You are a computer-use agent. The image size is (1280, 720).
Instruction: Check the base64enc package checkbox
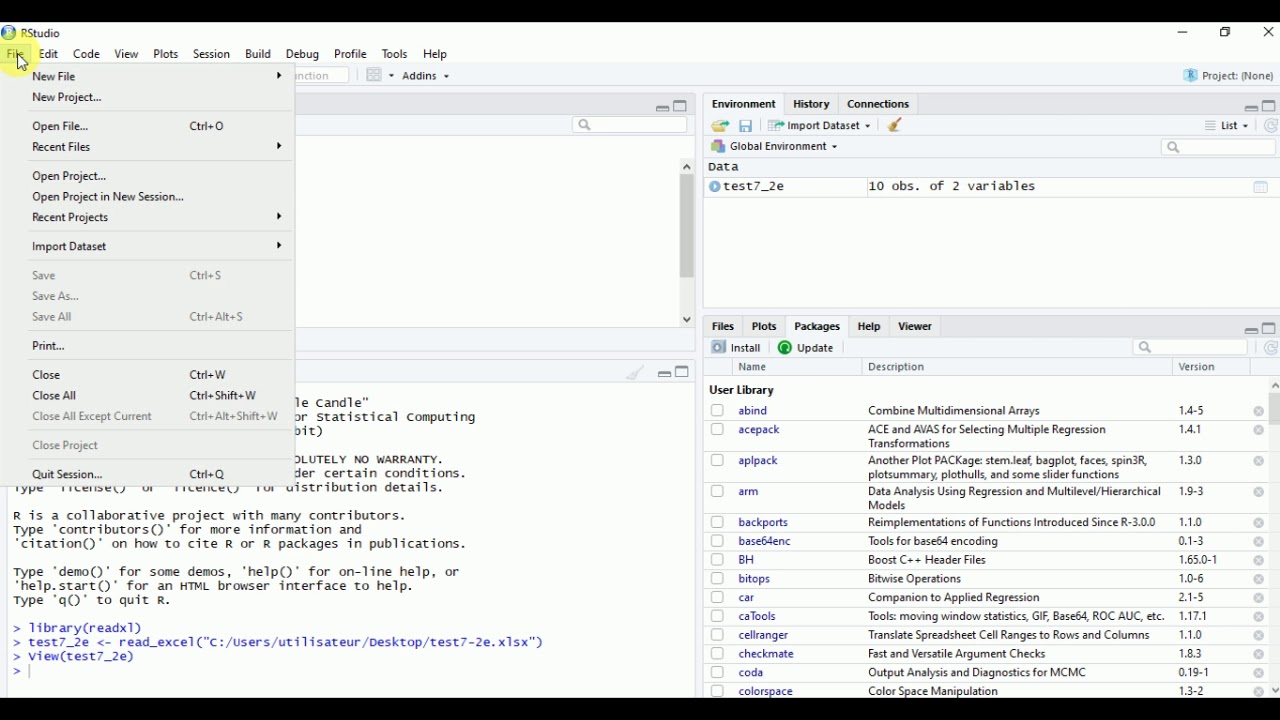[x=718, y=542]
